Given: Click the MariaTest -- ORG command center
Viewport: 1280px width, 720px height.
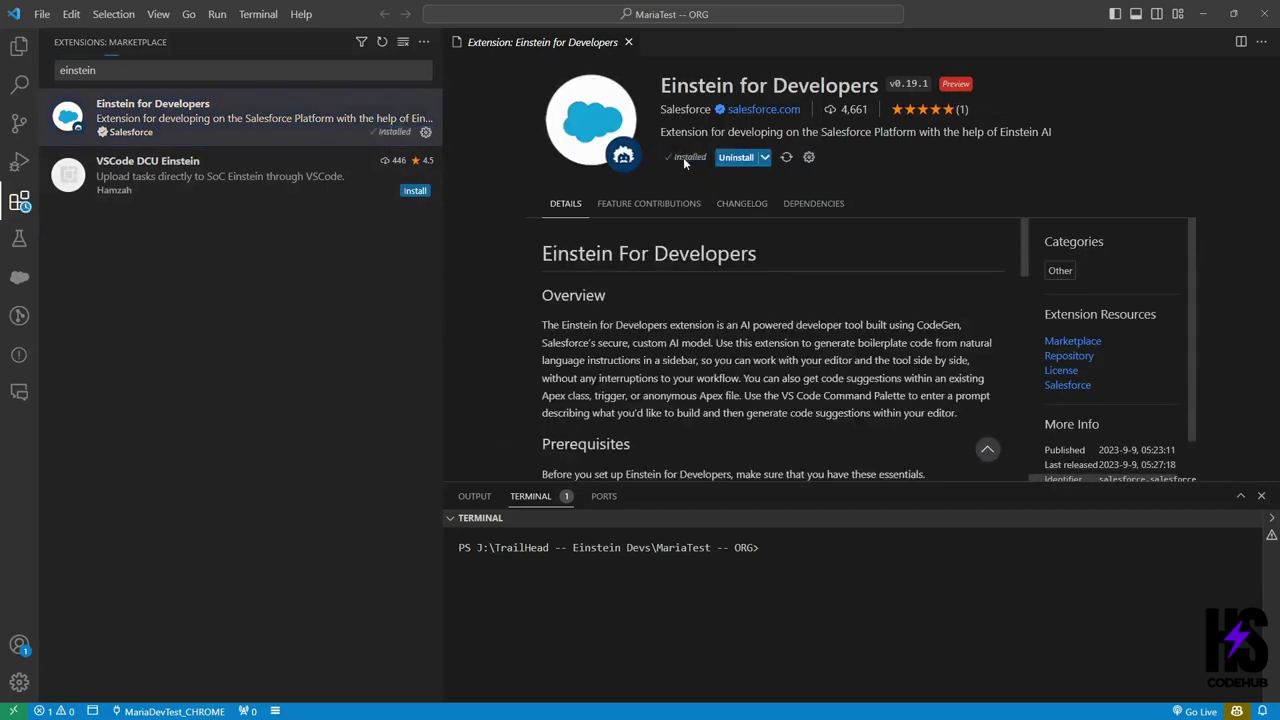Looking at the screenshot, I should (x=663, y=14).
